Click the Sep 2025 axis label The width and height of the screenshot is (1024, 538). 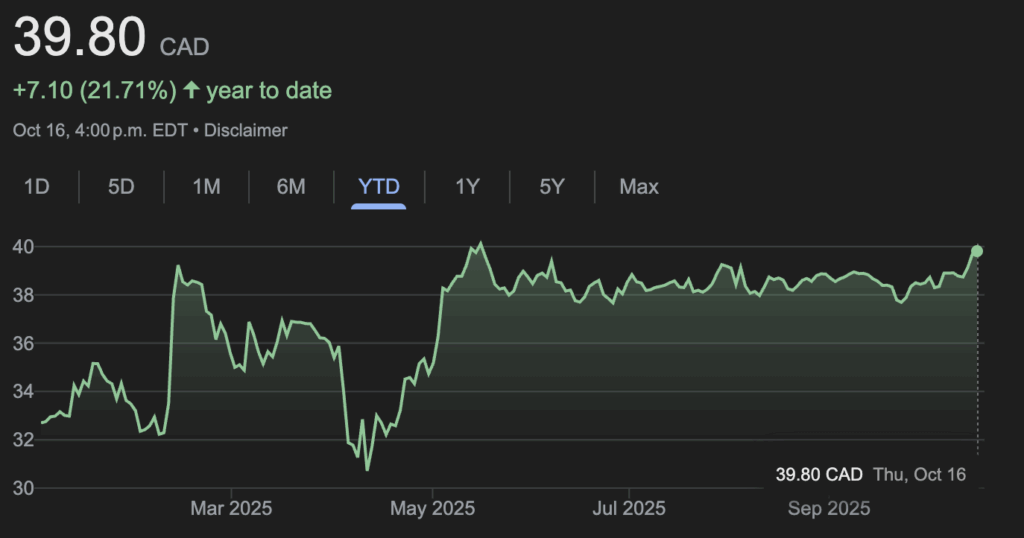tap(827, 509)
